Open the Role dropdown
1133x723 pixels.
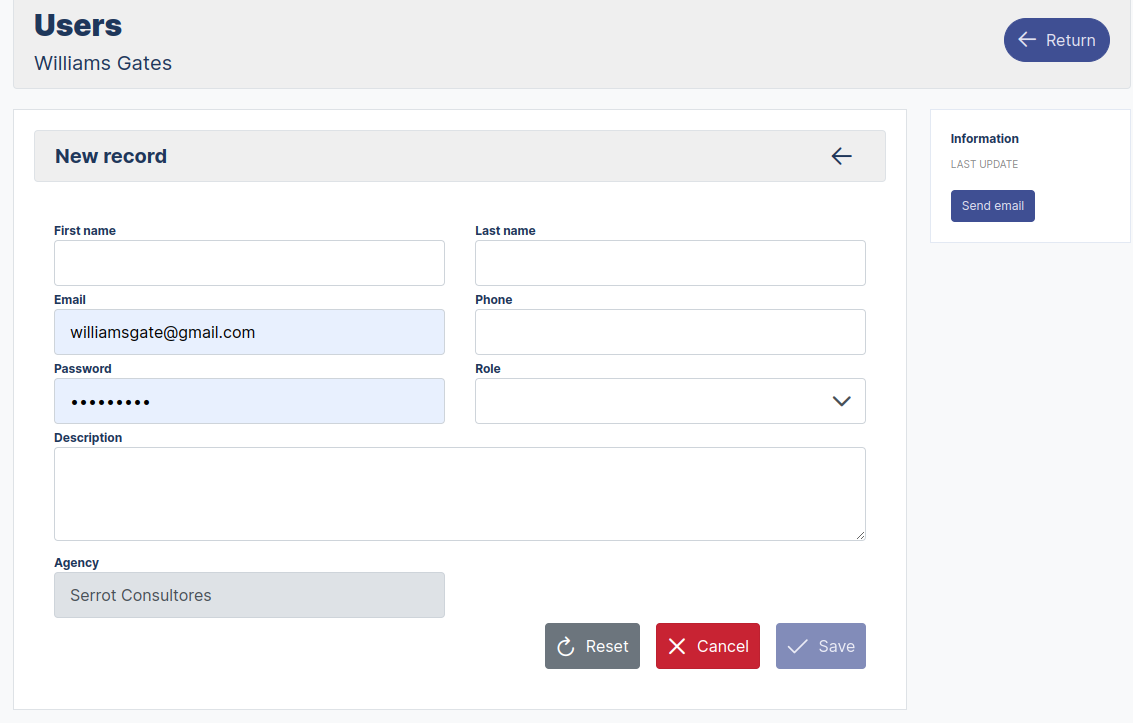[x=670, y=400]
